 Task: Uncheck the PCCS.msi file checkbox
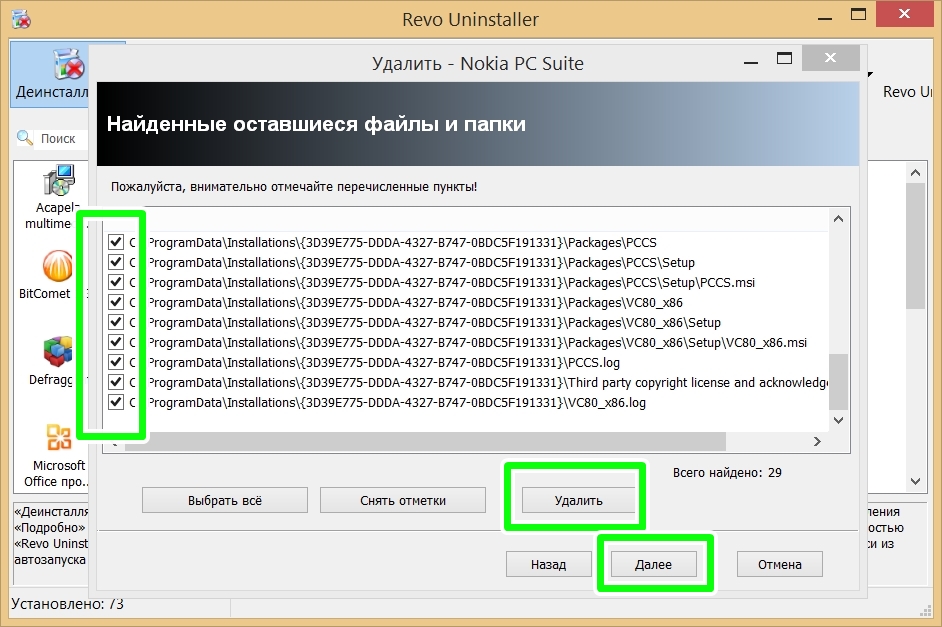point(116,282)
